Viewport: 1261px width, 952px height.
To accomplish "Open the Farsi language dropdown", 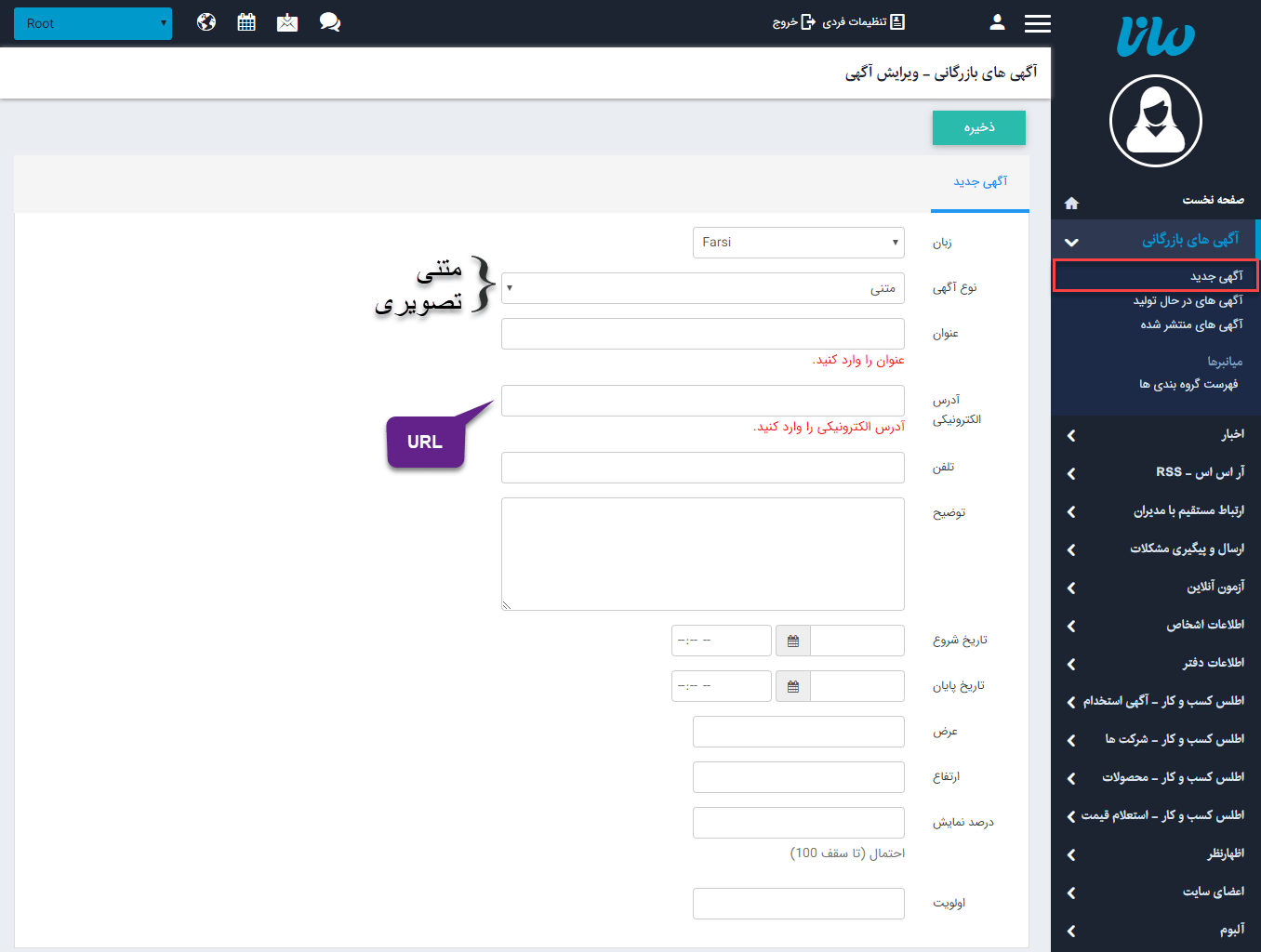I will click(798, 242).
